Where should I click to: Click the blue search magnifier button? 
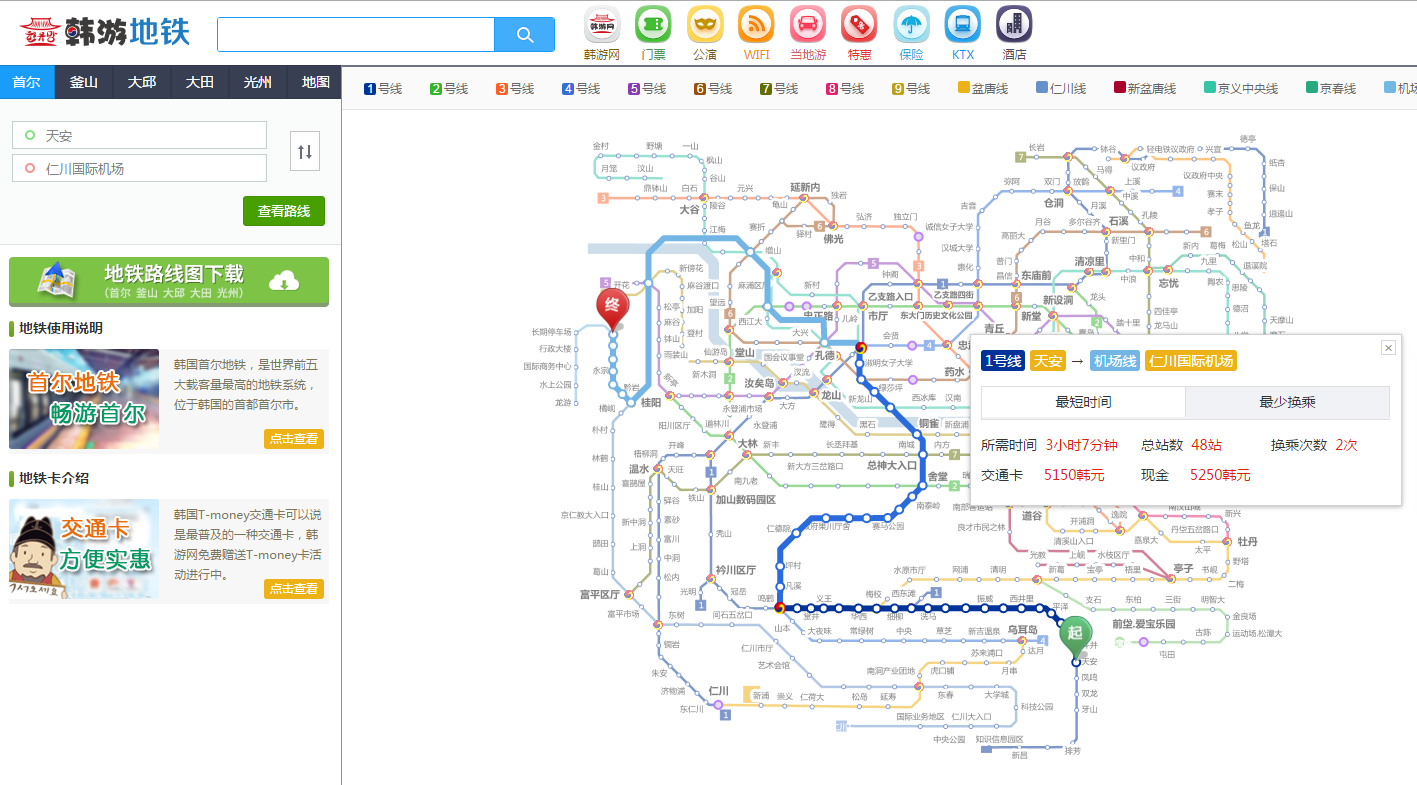pos(524,35)
